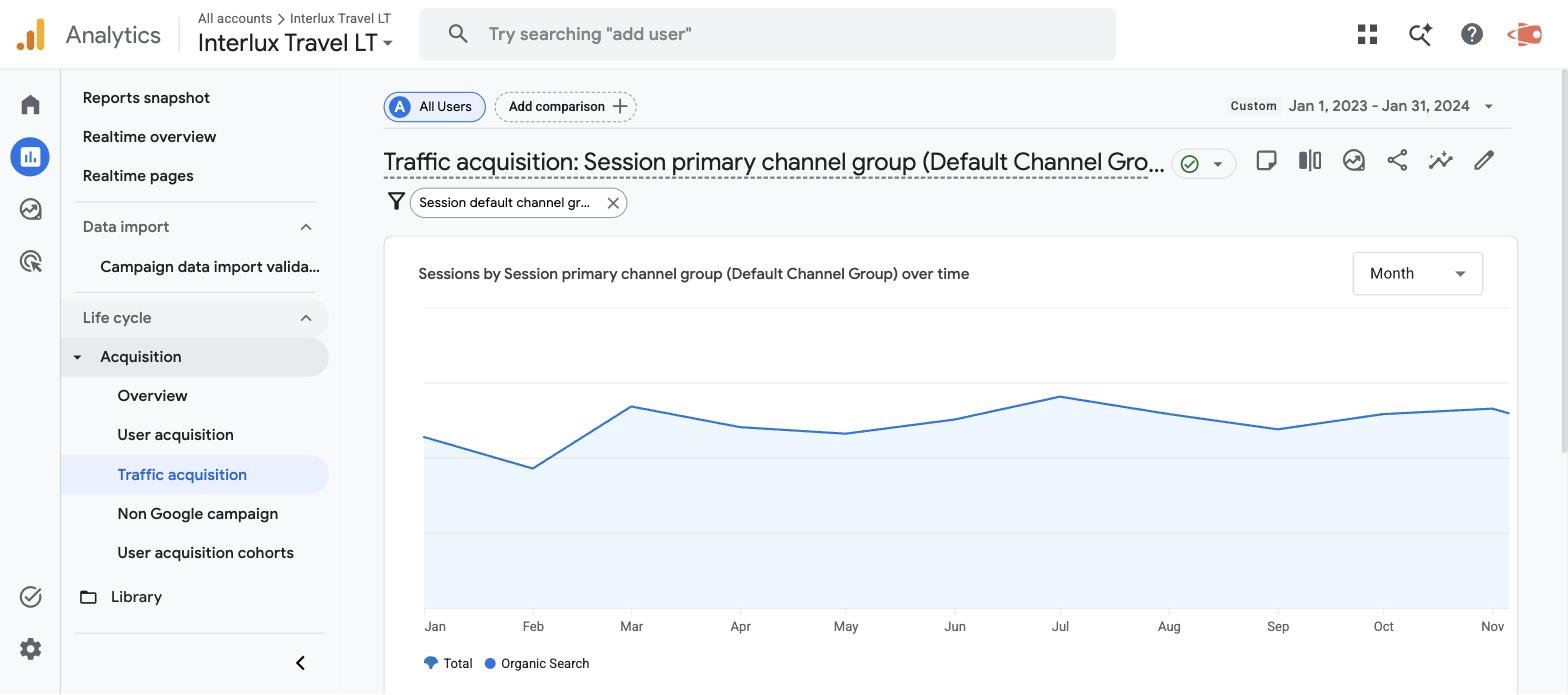This screenshot has height=695, width=1568.
Task: Click the Google Analytics logo
Action: (x=31, y=35)
